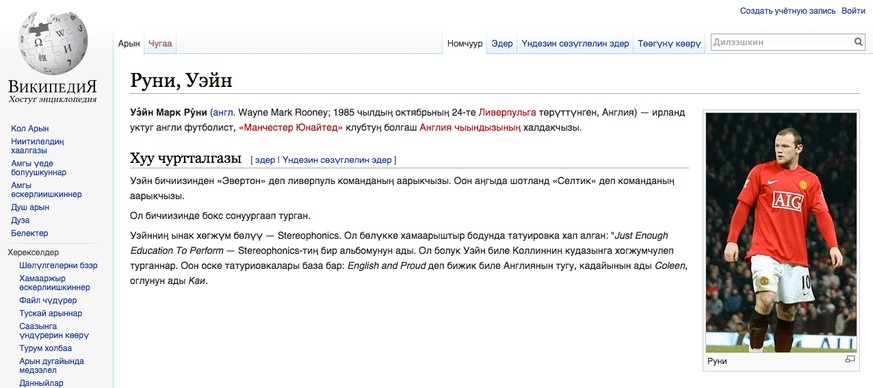Open Ниитилелдиң хаалгазы sidebar link
Screen dimensions: 873x388
37,146
